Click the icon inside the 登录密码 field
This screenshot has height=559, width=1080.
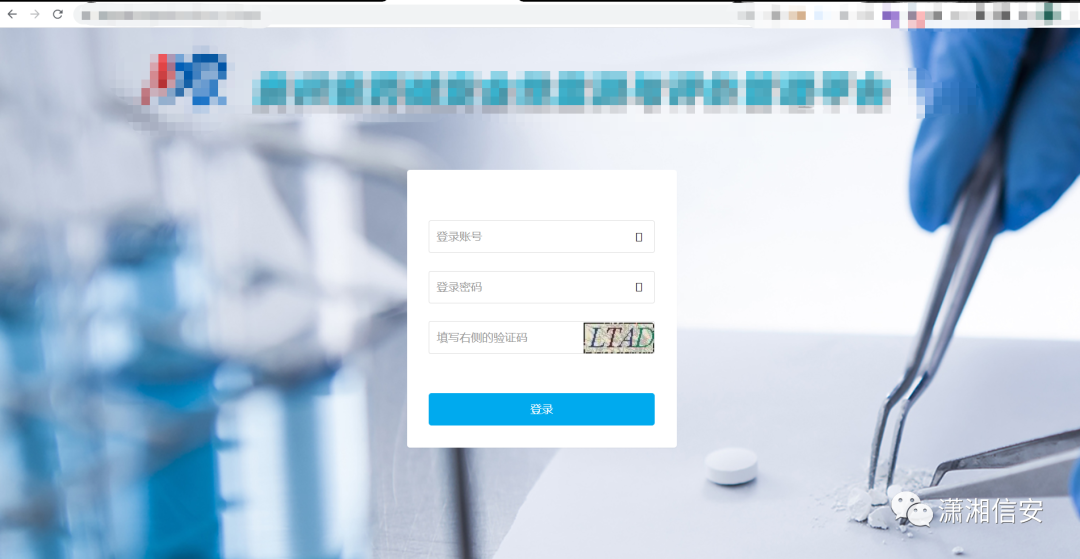638,287
